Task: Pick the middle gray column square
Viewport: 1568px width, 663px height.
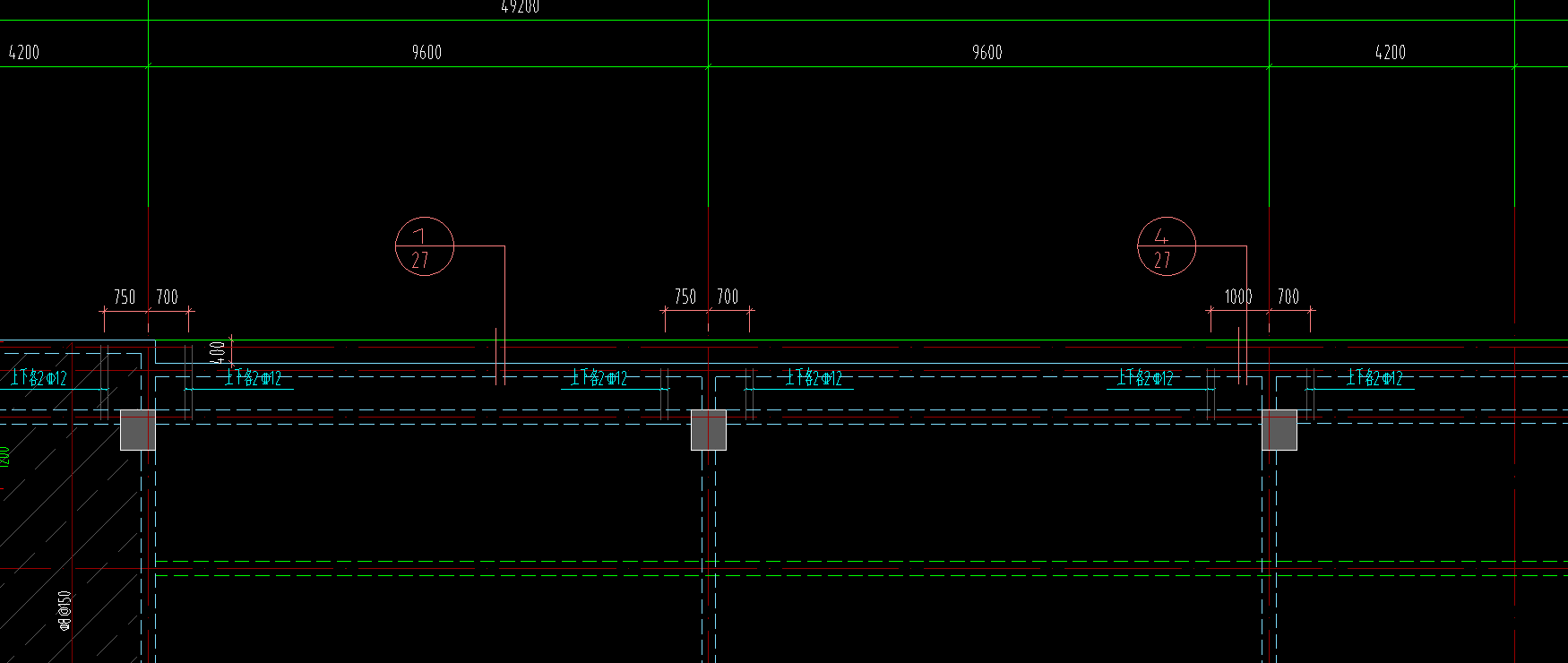Action: [x=709, y=430]
